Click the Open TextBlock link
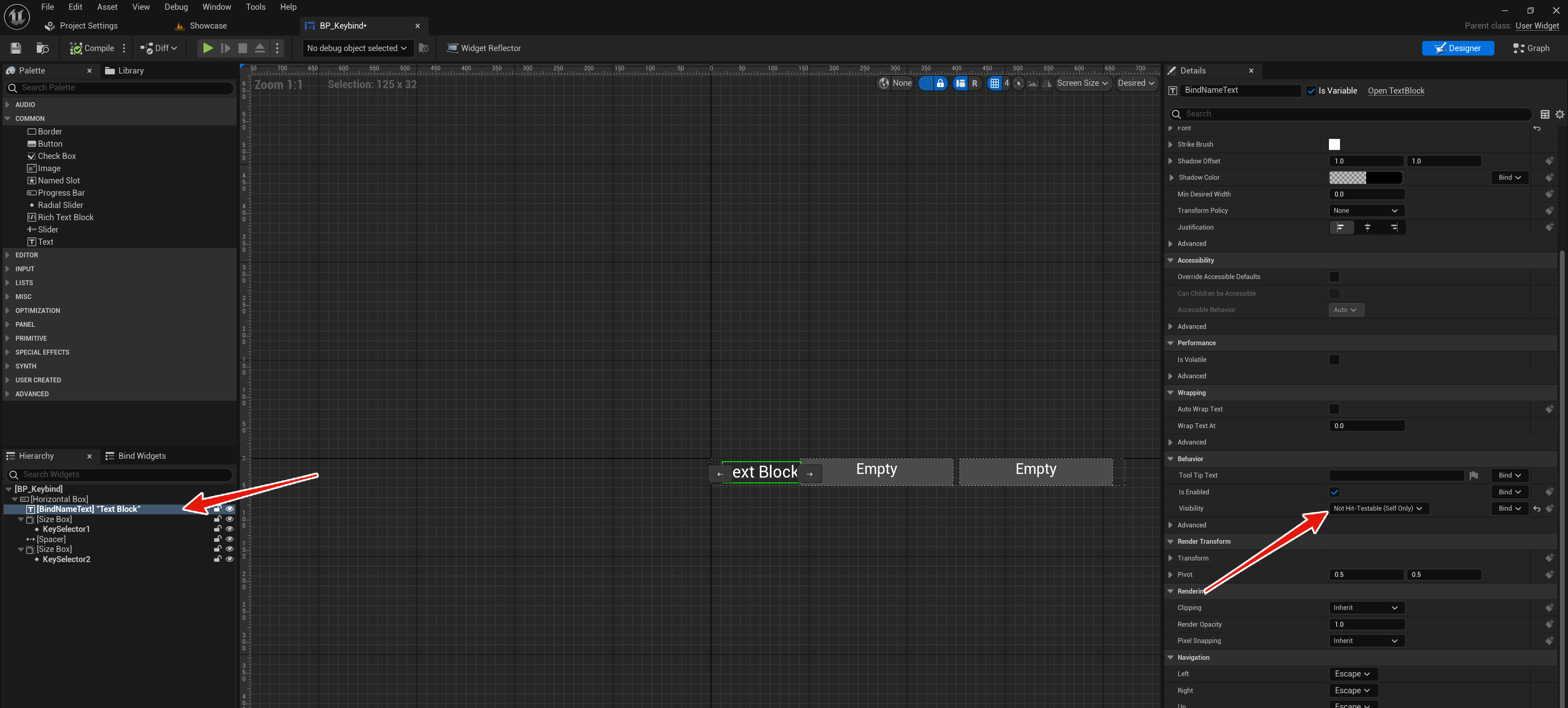 (1396, 91)
